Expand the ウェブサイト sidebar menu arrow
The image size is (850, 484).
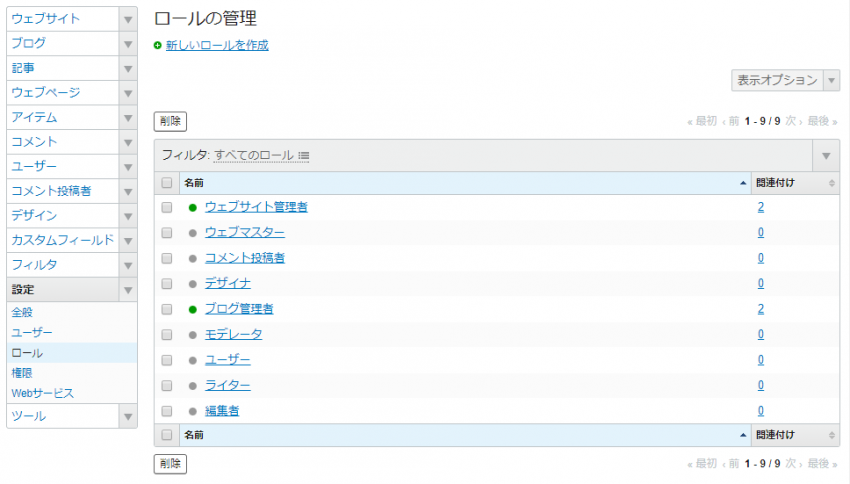pos(128,20)
